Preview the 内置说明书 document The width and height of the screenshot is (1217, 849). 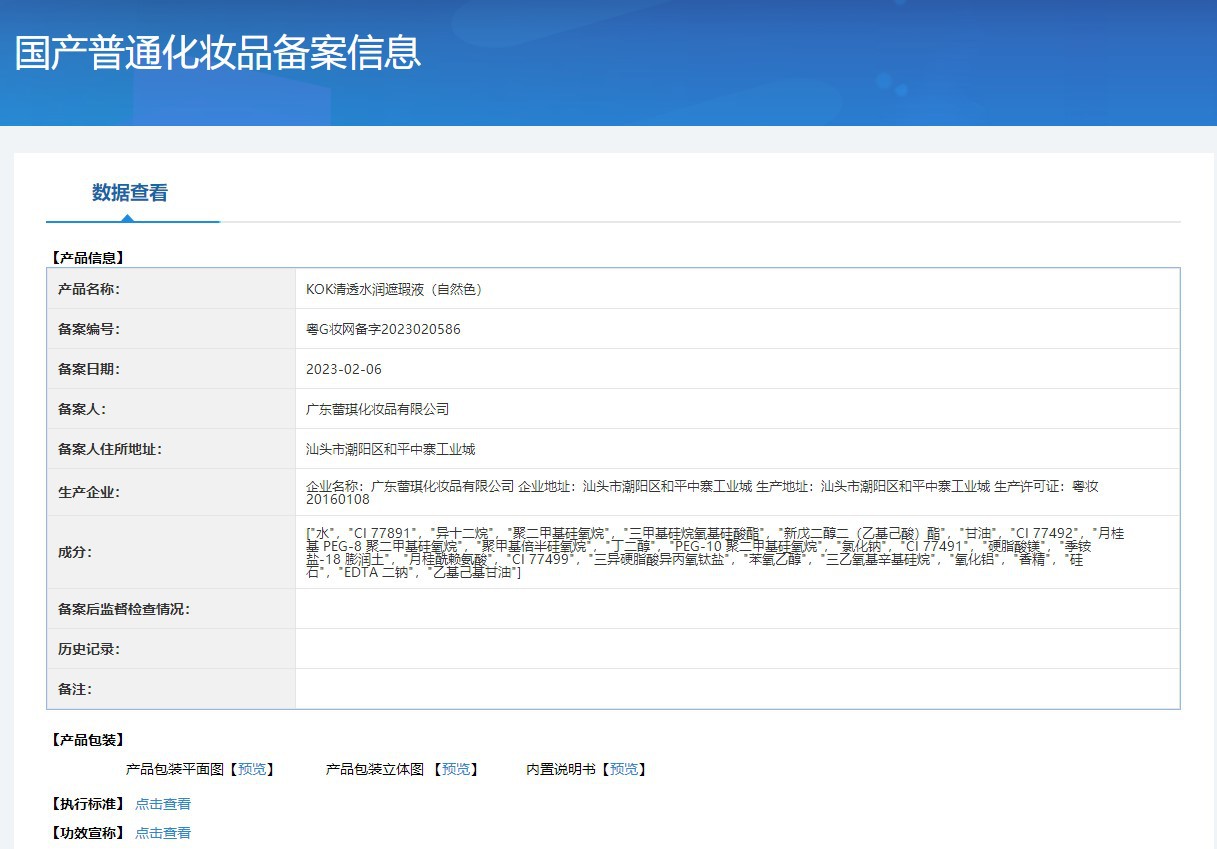[624, 769]
